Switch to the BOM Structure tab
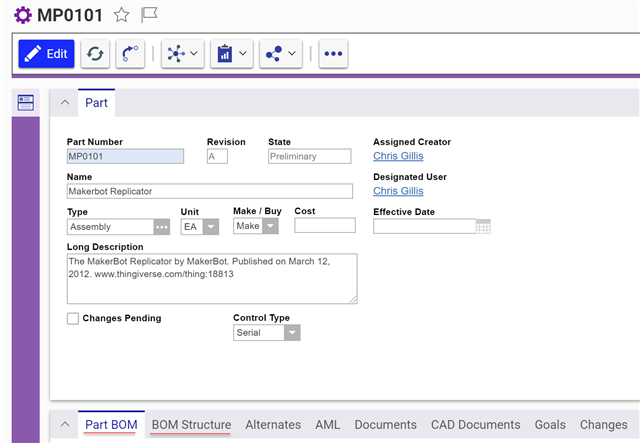Viewport: 640px width, 443px height. coord(191,425)
